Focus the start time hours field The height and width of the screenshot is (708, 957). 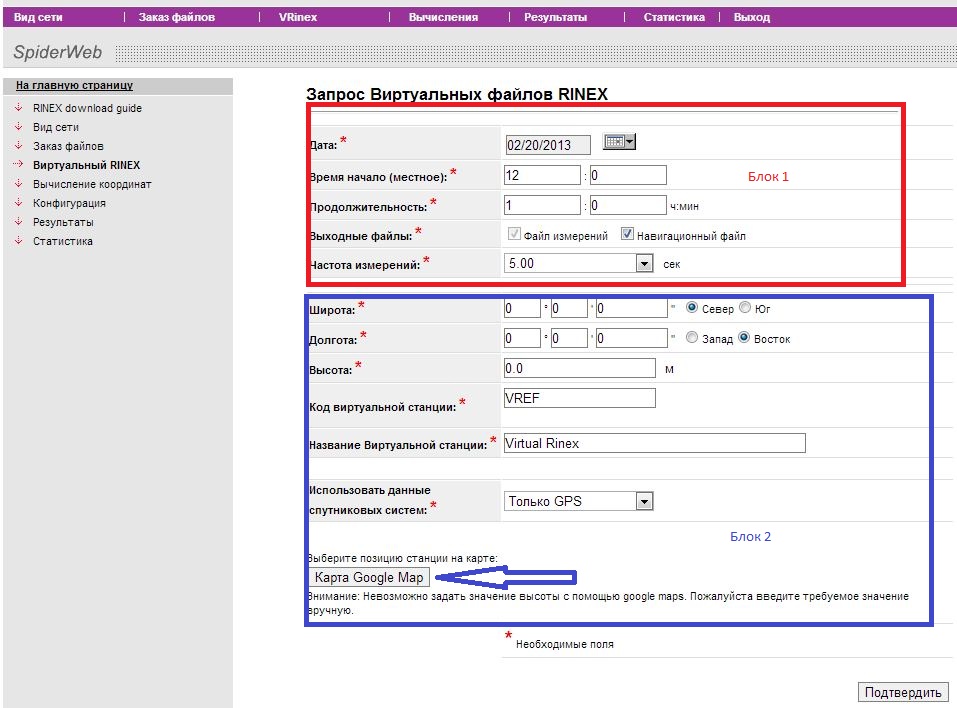click(x=542, y=175)
